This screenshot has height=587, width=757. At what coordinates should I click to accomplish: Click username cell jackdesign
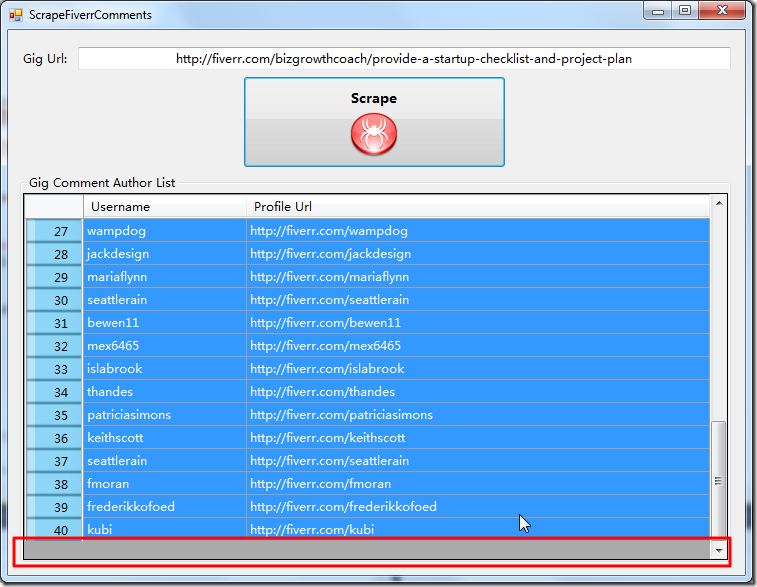point(165,254)
